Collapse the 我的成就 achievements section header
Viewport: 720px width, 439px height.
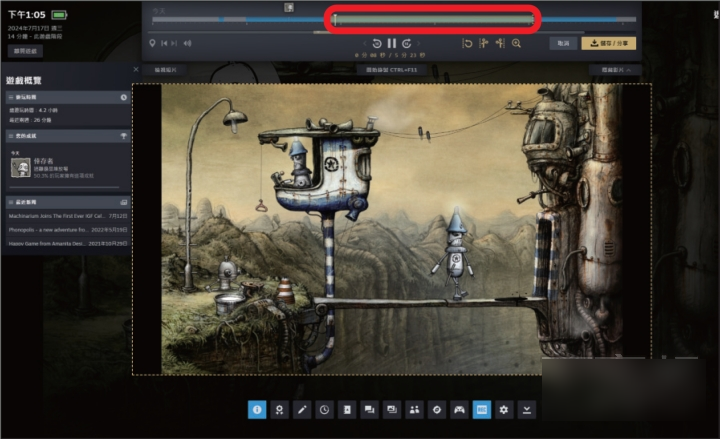[x=68, y=136]
